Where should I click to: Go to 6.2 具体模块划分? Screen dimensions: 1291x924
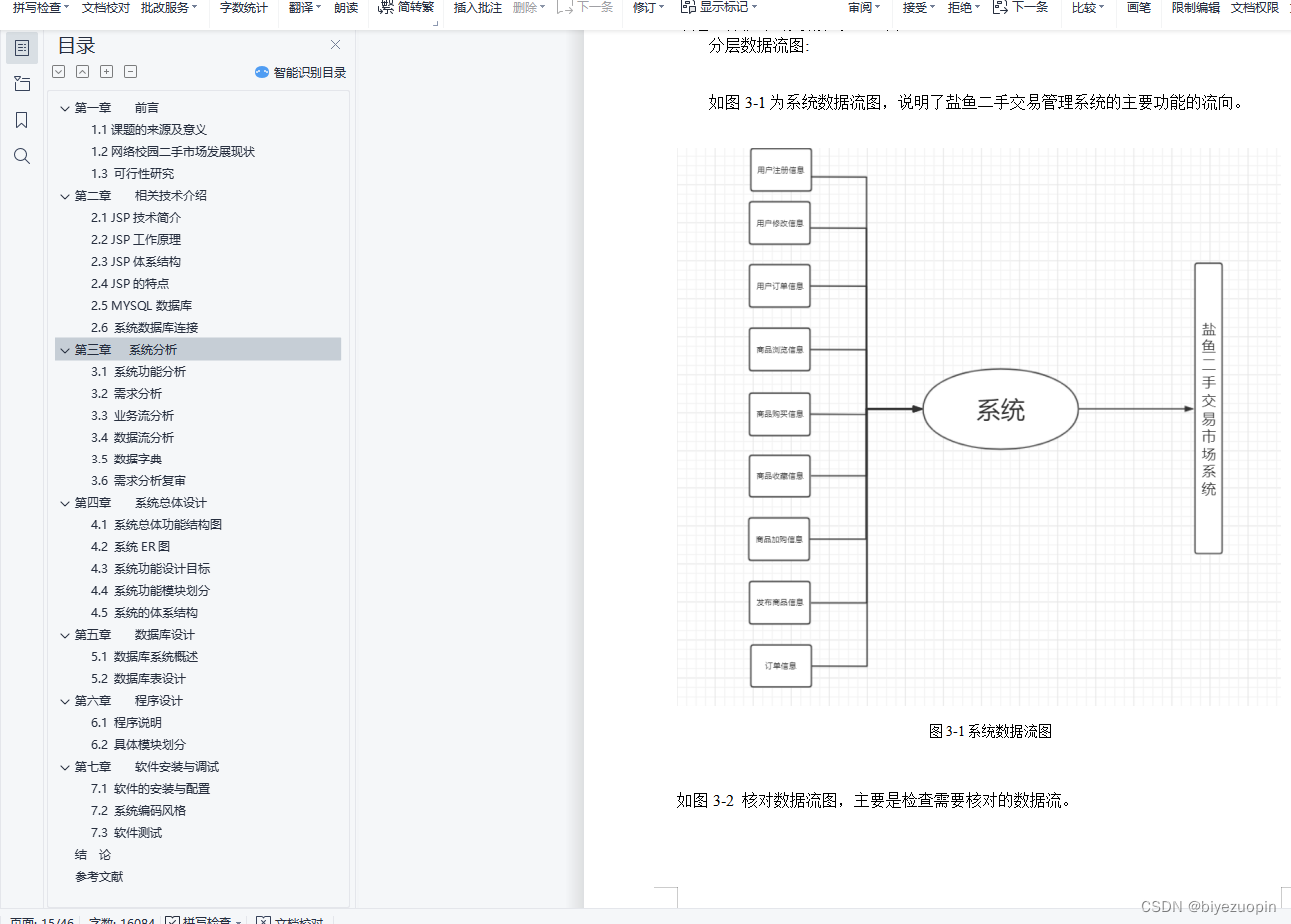138,745
